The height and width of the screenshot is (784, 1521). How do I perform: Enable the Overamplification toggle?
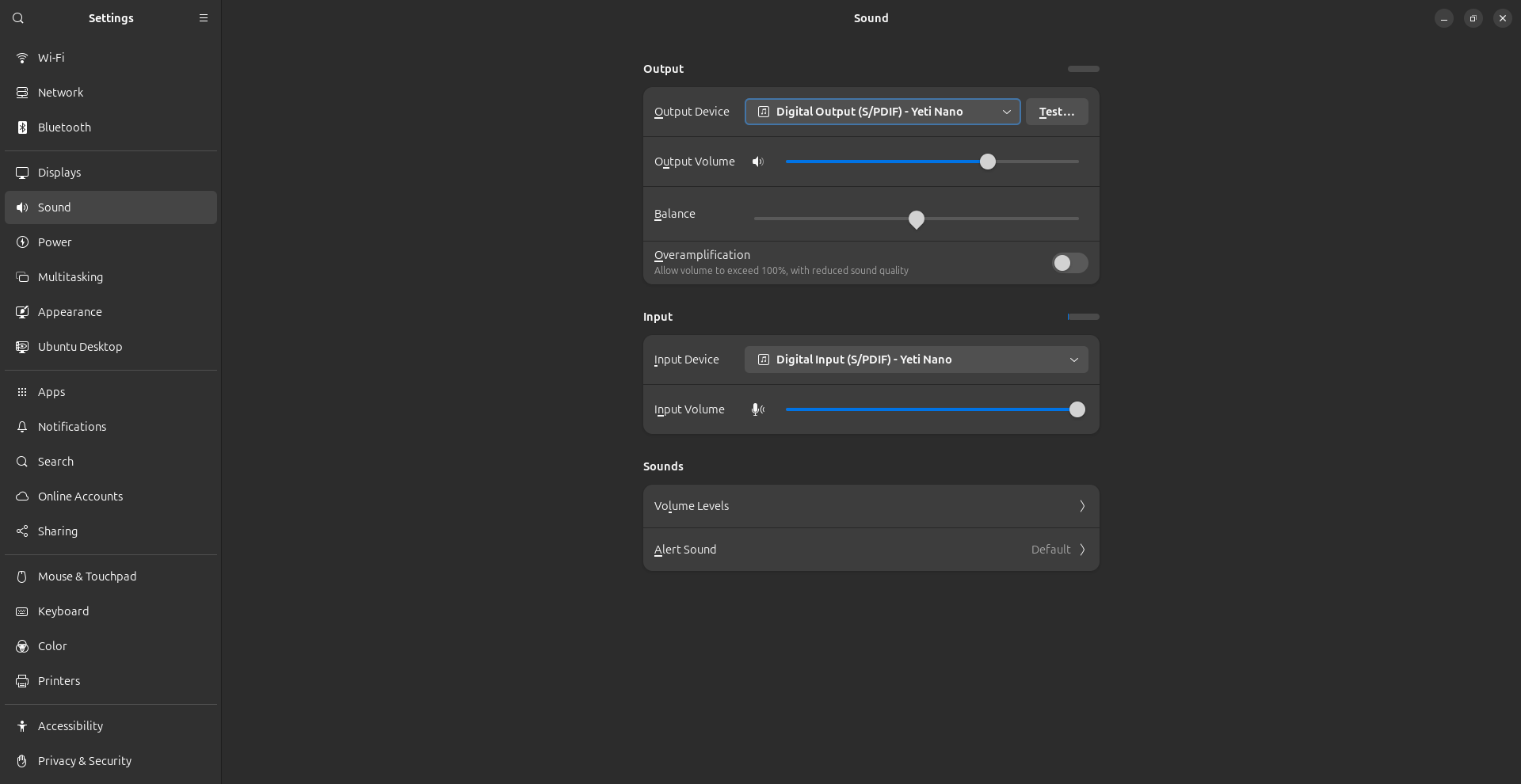pos(1069,263)
